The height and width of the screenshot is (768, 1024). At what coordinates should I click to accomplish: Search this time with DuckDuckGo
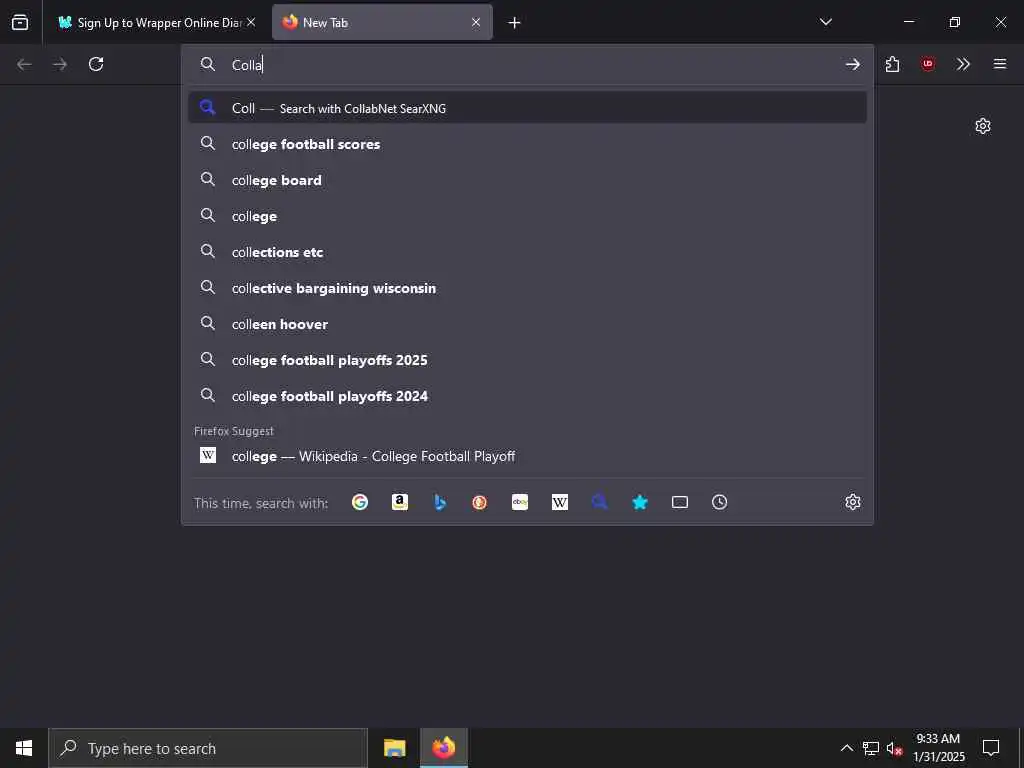point(479,502)
